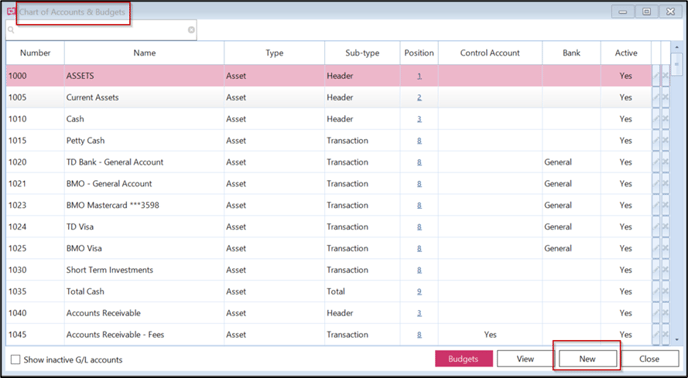Select the TD Visa name cell
The height and width of the screenshot is (378, 688).
tap(144, 227)
